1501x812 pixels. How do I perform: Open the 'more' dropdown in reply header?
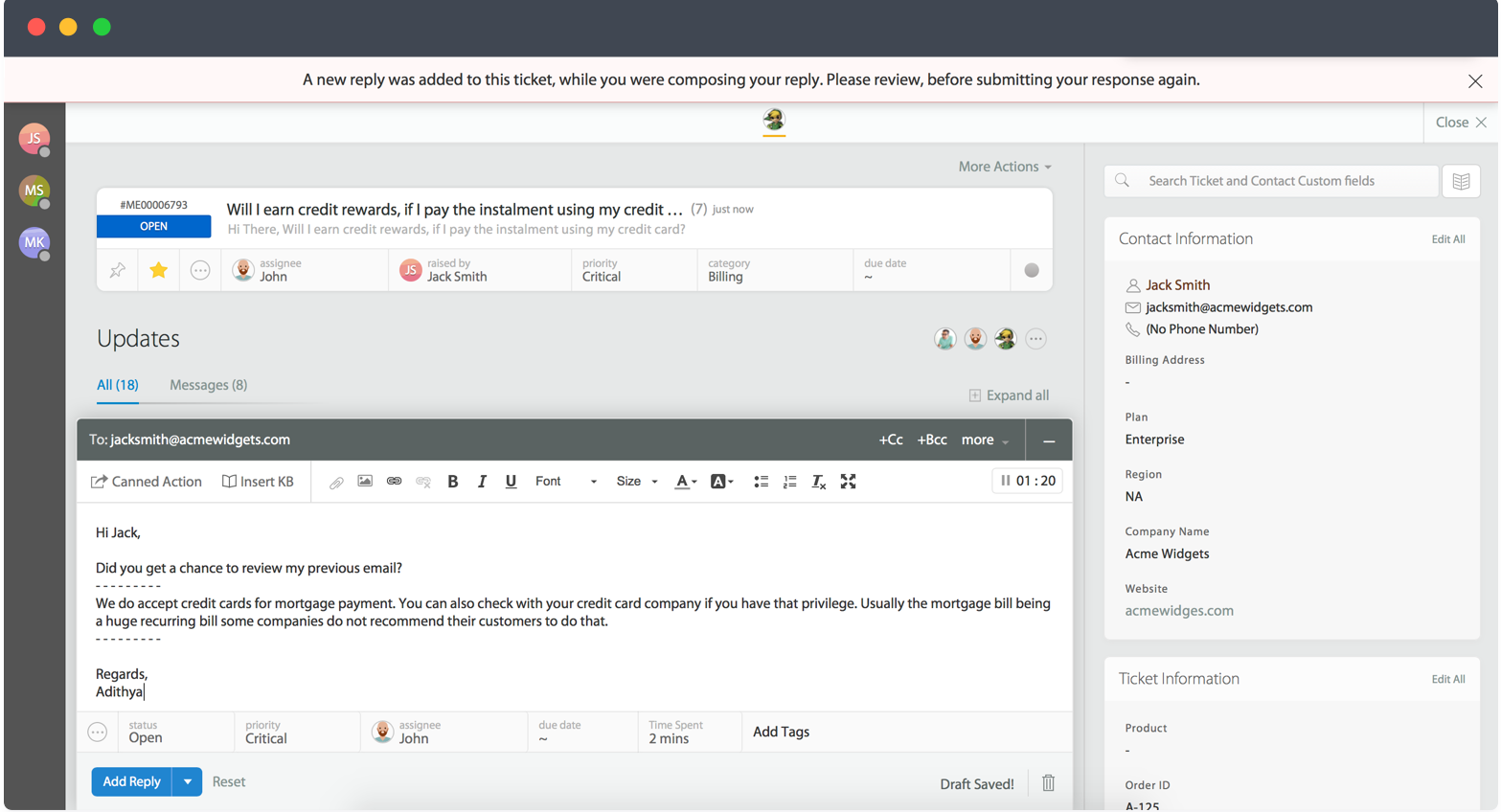point(985,440)
